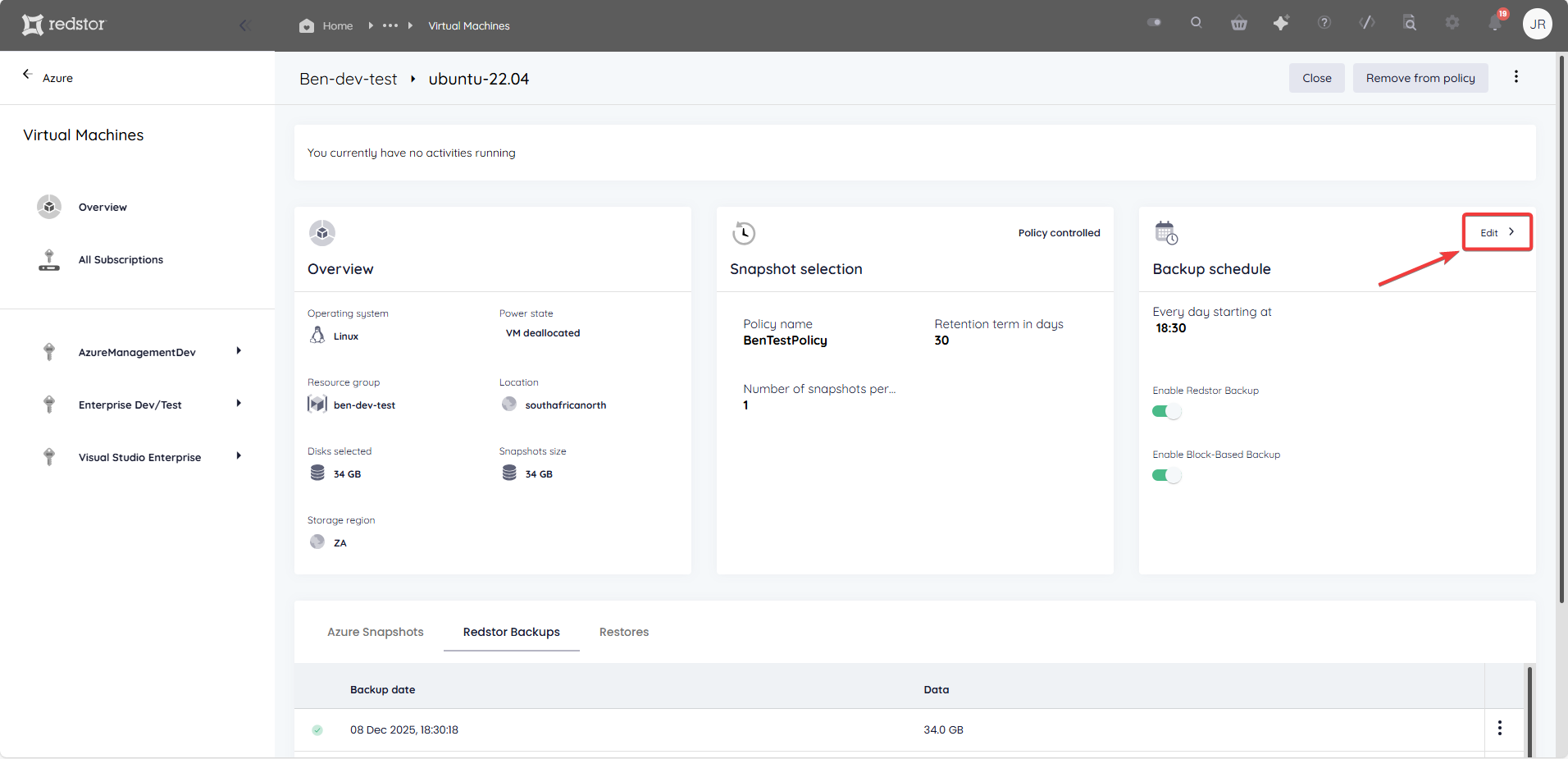Click the Home icon in breadcrumb
This screenshot has width=1568, height=759.
pyautogui.click(x=307, y=25)
